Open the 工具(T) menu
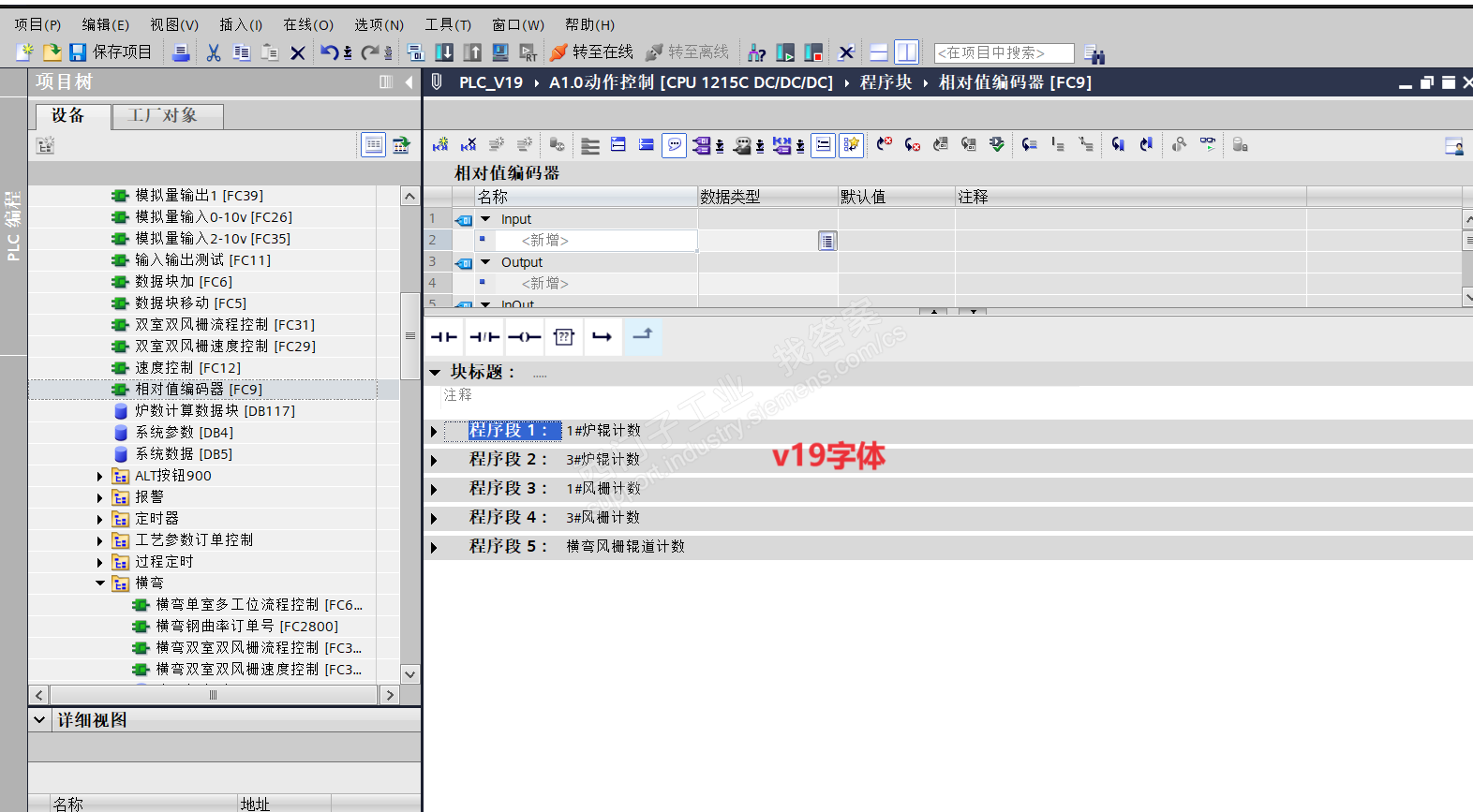This screenshot has width=1473, height=812. pyautogui.click(x=448, y=25)
